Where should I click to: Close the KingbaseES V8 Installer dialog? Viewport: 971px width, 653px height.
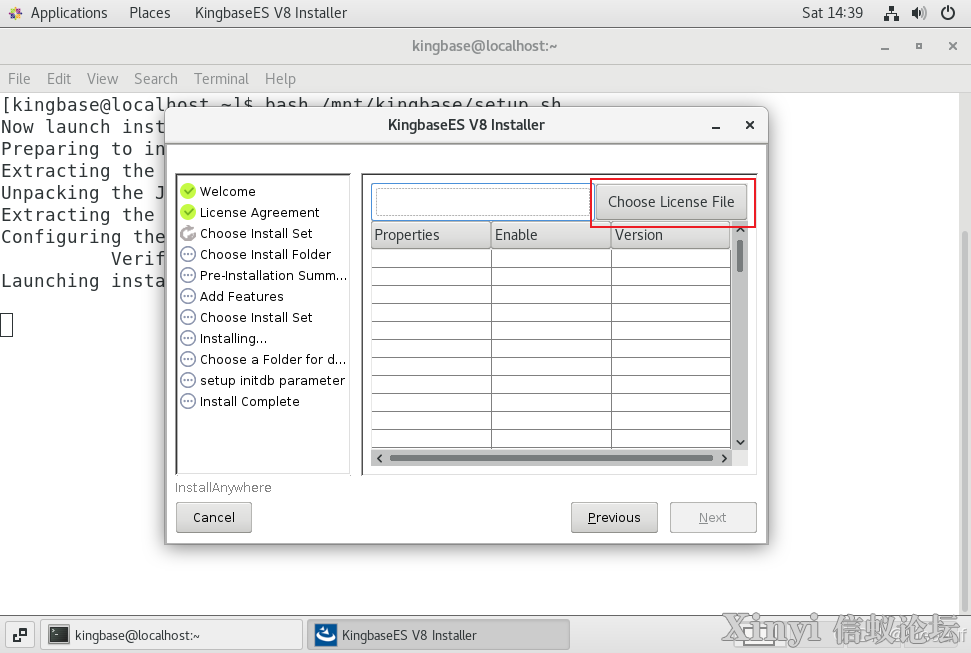(x=750, y=125)
